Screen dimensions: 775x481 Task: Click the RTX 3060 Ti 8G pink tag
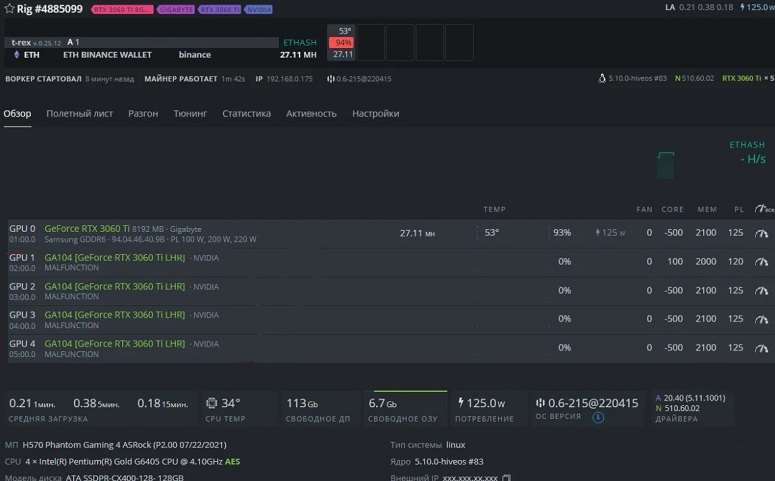(122, 9)
